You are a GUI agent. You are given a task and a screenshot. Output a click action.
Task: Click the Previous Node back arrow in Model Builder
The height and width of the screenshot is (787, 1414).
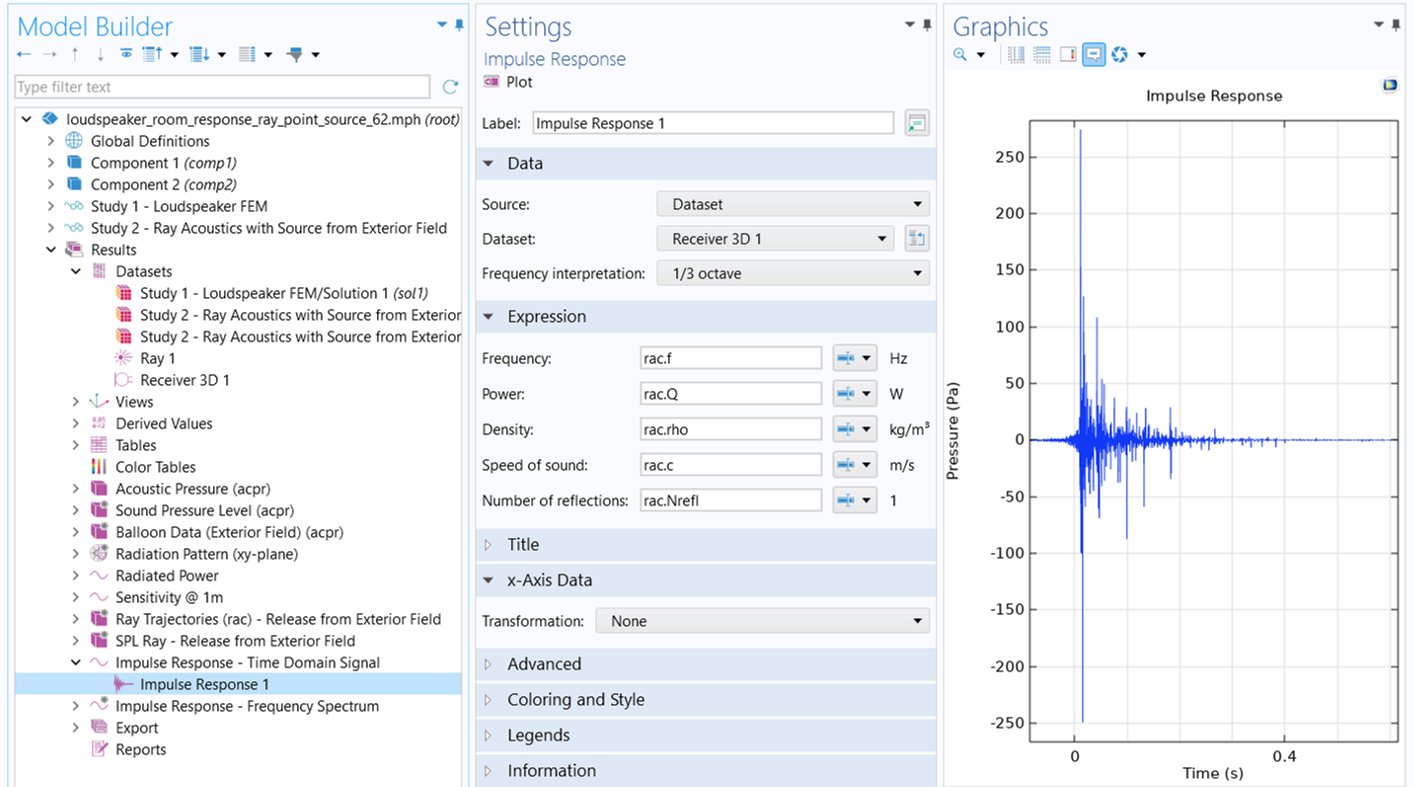point(24,55)
